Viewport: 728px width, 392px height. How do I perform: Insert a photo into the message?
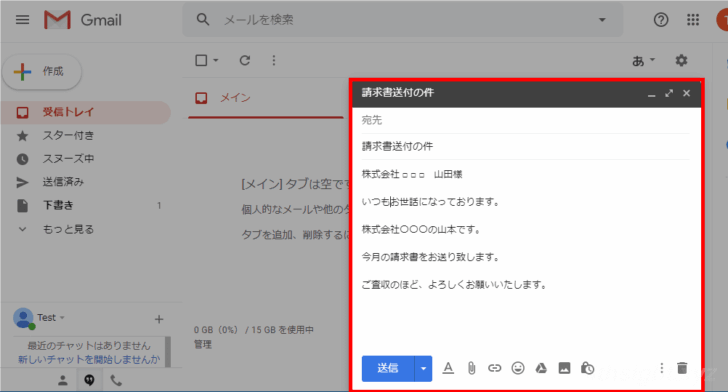pos(564,368)
